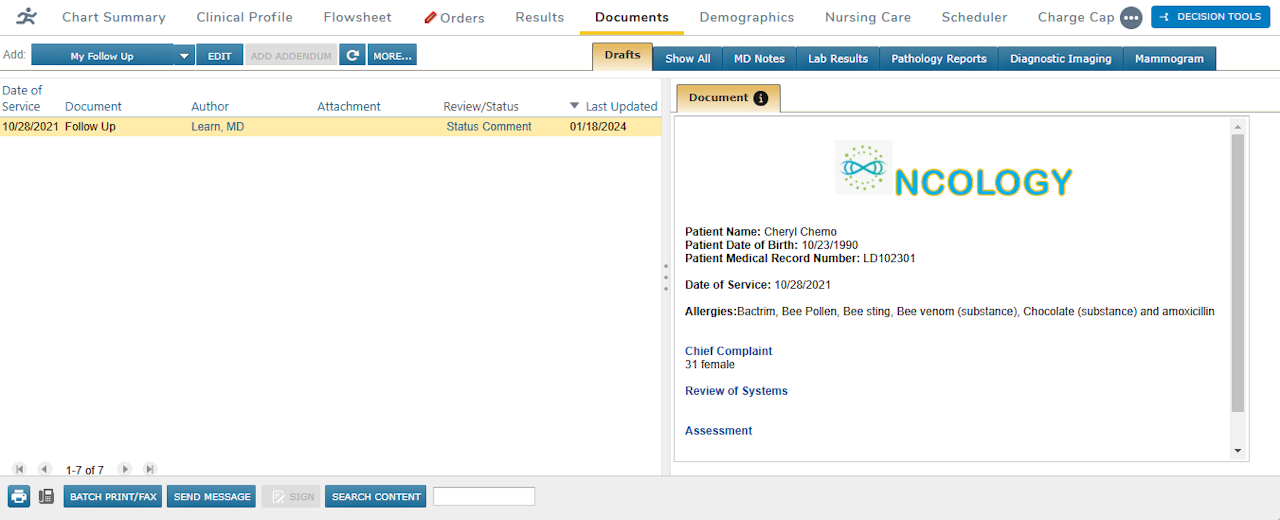
Task: Click the SIGN button
Action: [x=291, y=496]
